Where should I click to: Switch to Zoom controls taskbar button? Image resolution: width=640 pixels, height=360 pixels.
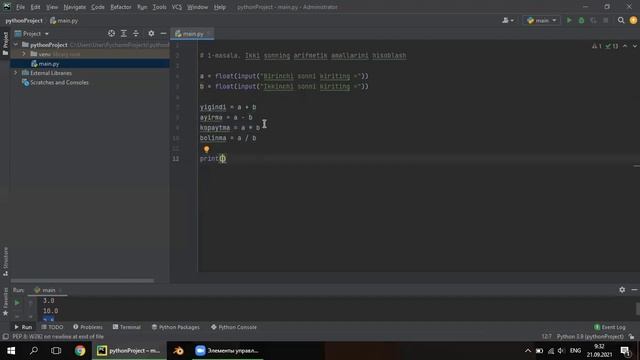tap(227, 351)
